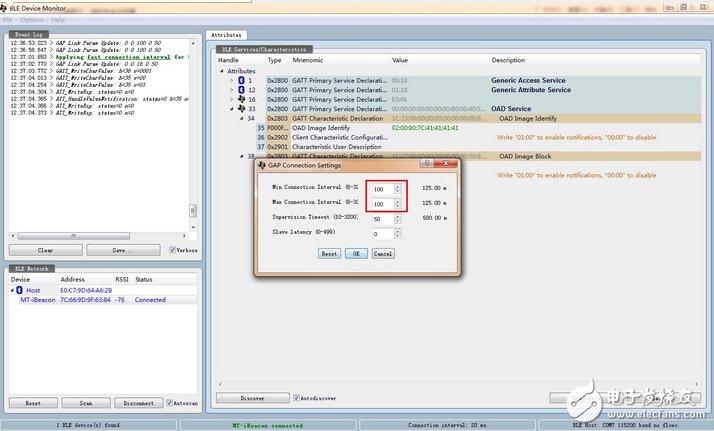Click the GAP Connection Settings dialog title icon

[x=262, y=164]
